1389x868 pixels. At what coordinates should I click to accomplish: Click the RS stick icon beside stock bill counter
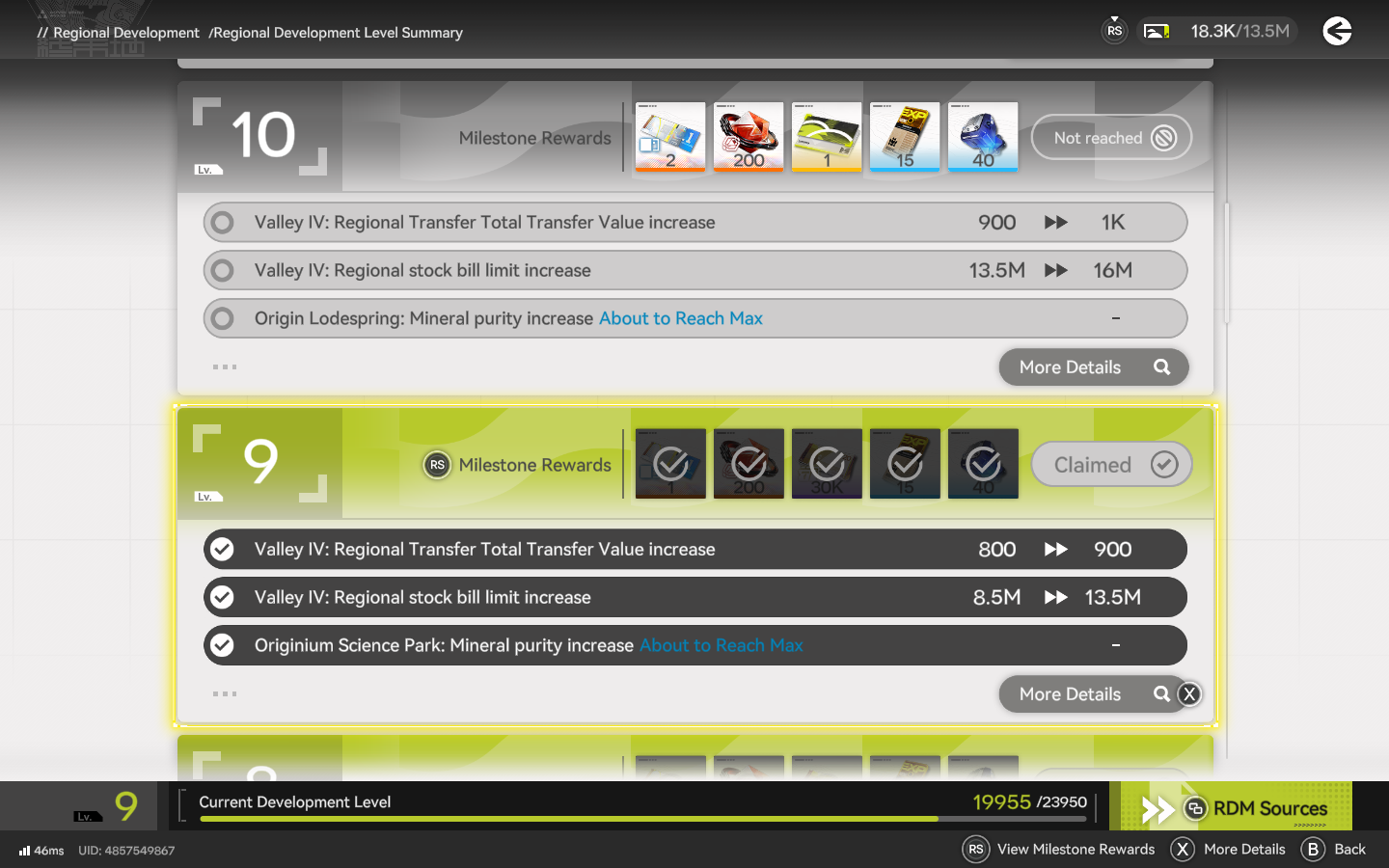1114,31
